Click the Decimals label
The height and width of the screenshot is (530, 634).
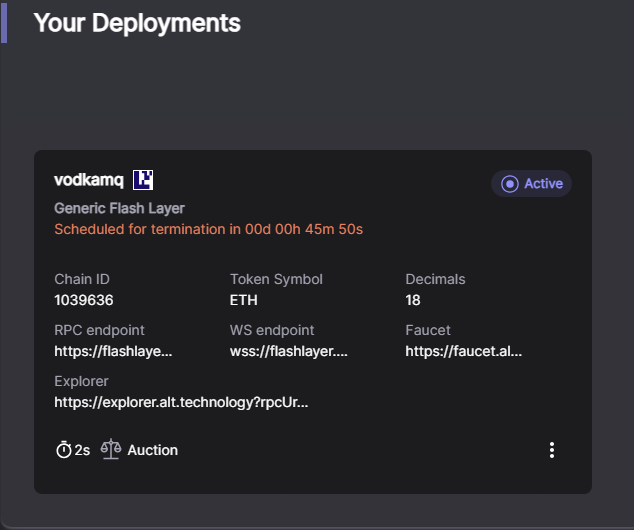tap(435, 279)
